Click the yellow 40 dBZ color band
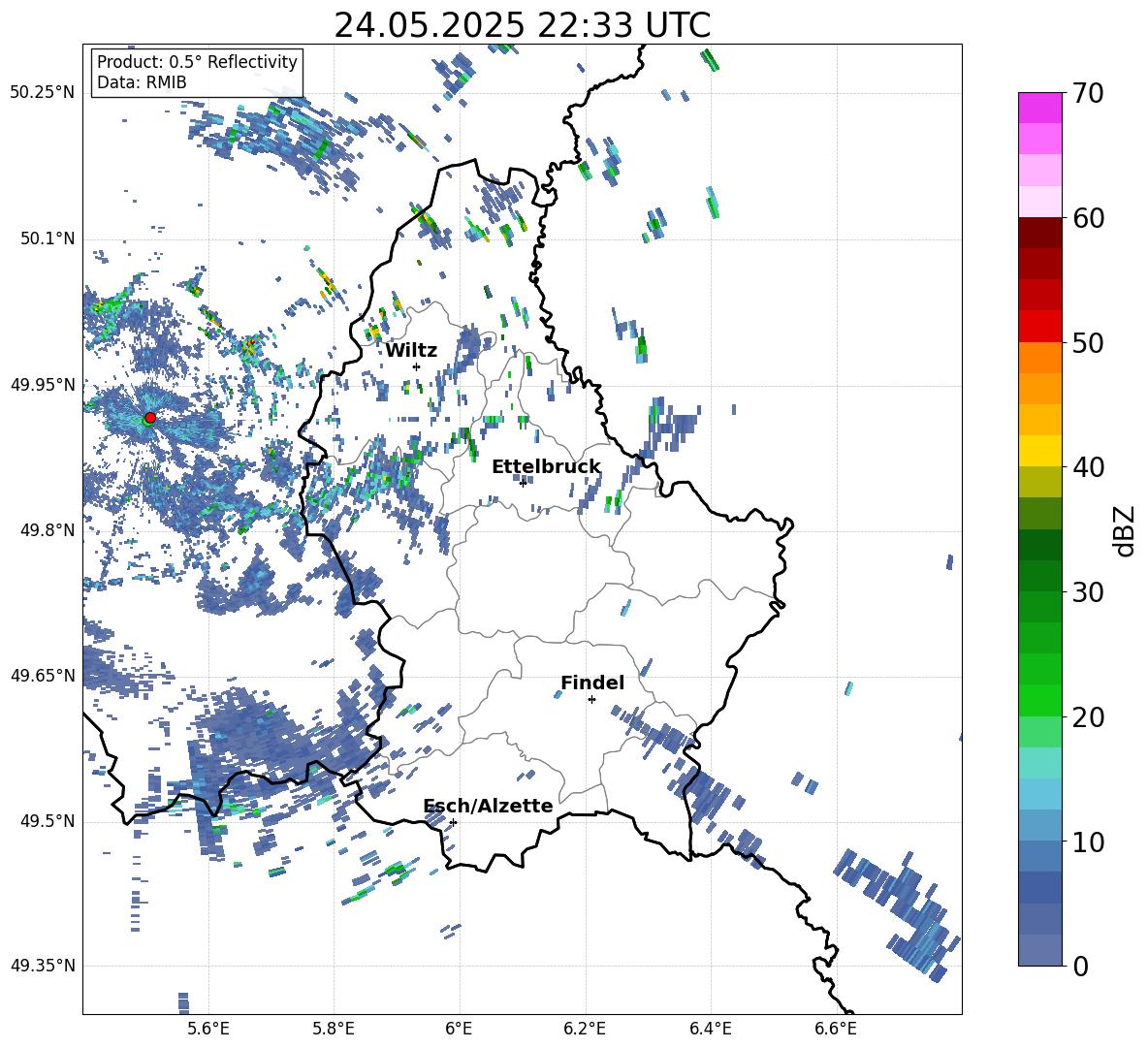Image resolution: width=1148 pixels, height=1048 pixels. pyautogui.click(x=1039, y=451)
